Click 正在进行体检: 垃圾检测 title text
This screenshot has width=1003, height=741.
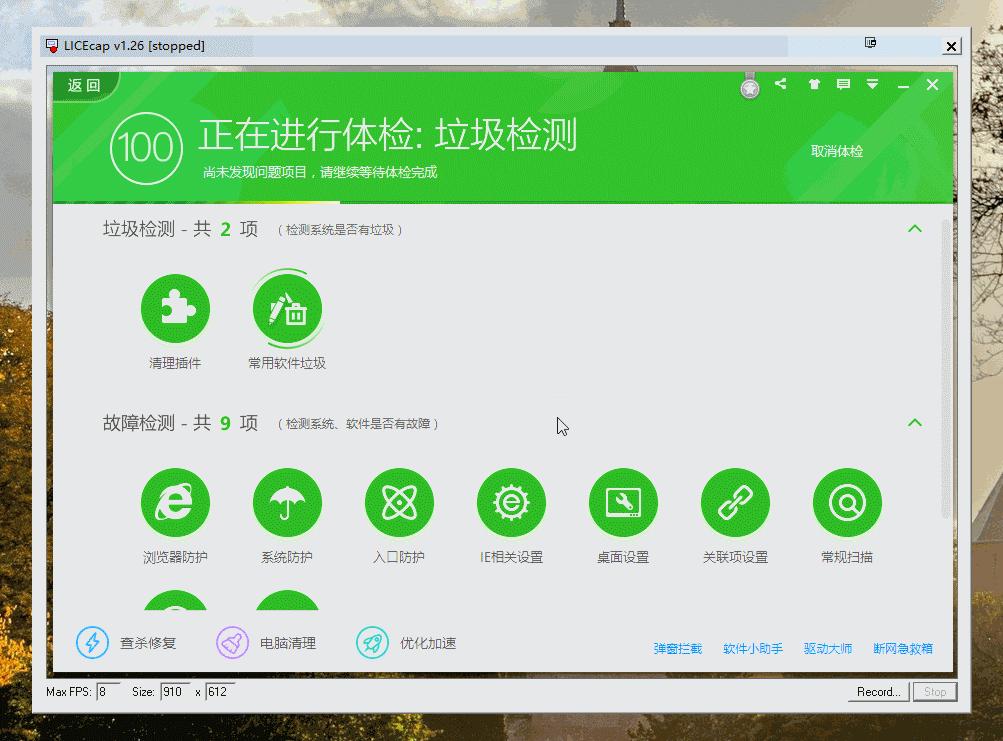(388, 135)
